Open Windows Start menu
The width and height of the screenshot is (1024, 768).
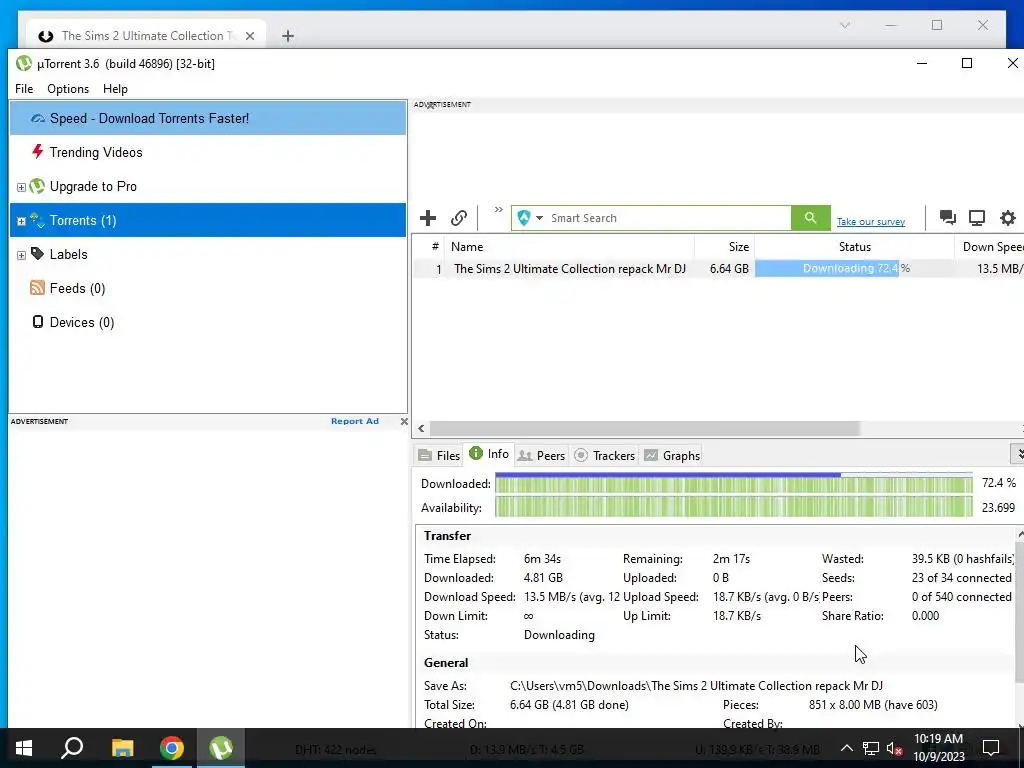pyautogui.click(x=24, y=748)
